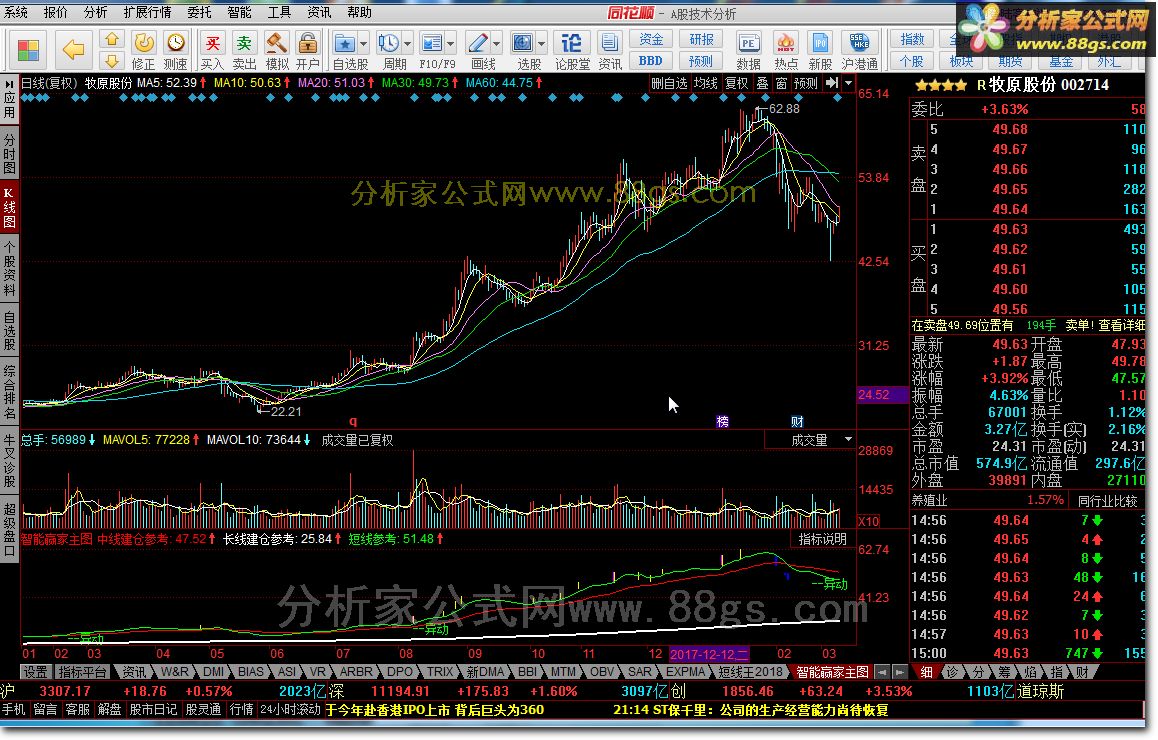Open the dropdown arrow beside 预测 above chart
The width and height of the screenshot is (1158, 740).
pyautogui.click(x=848, y=83)
